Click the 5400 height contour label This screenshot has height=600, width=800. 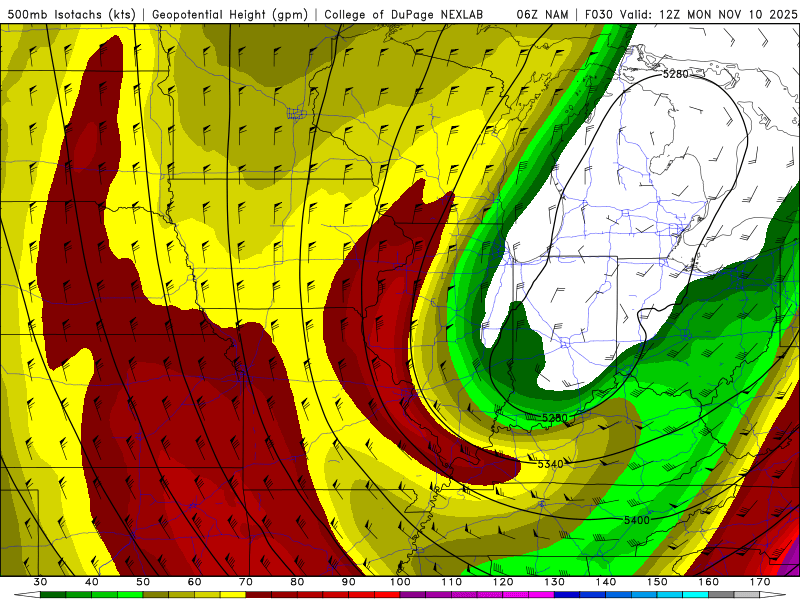pyautogui.click(x=637, y=520)
